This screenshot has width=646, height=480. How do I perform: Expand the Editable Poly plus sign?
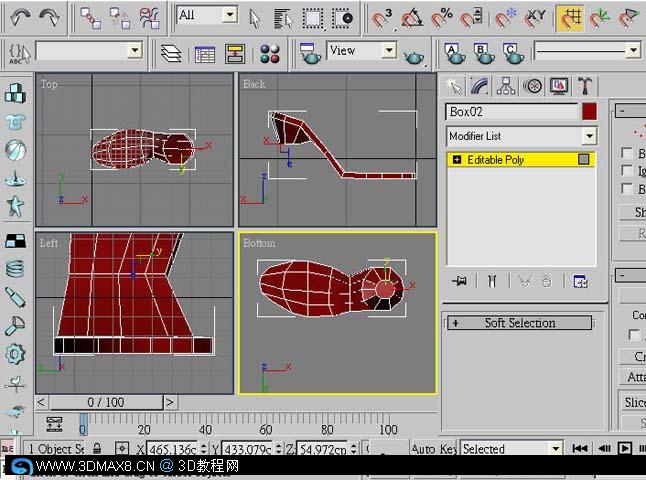[x=456, y=159]
